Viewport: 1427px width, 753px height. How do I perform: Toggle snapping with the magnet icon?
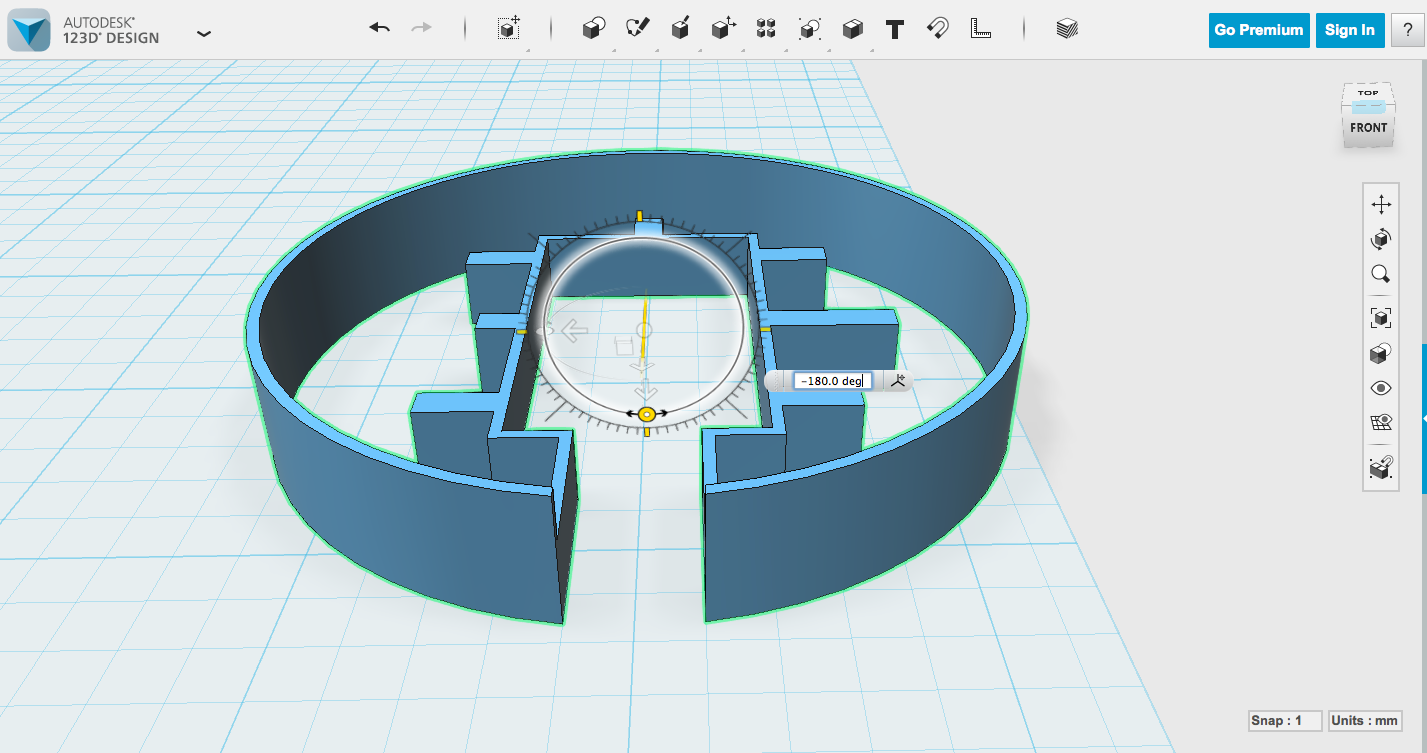tap(936, 29)
